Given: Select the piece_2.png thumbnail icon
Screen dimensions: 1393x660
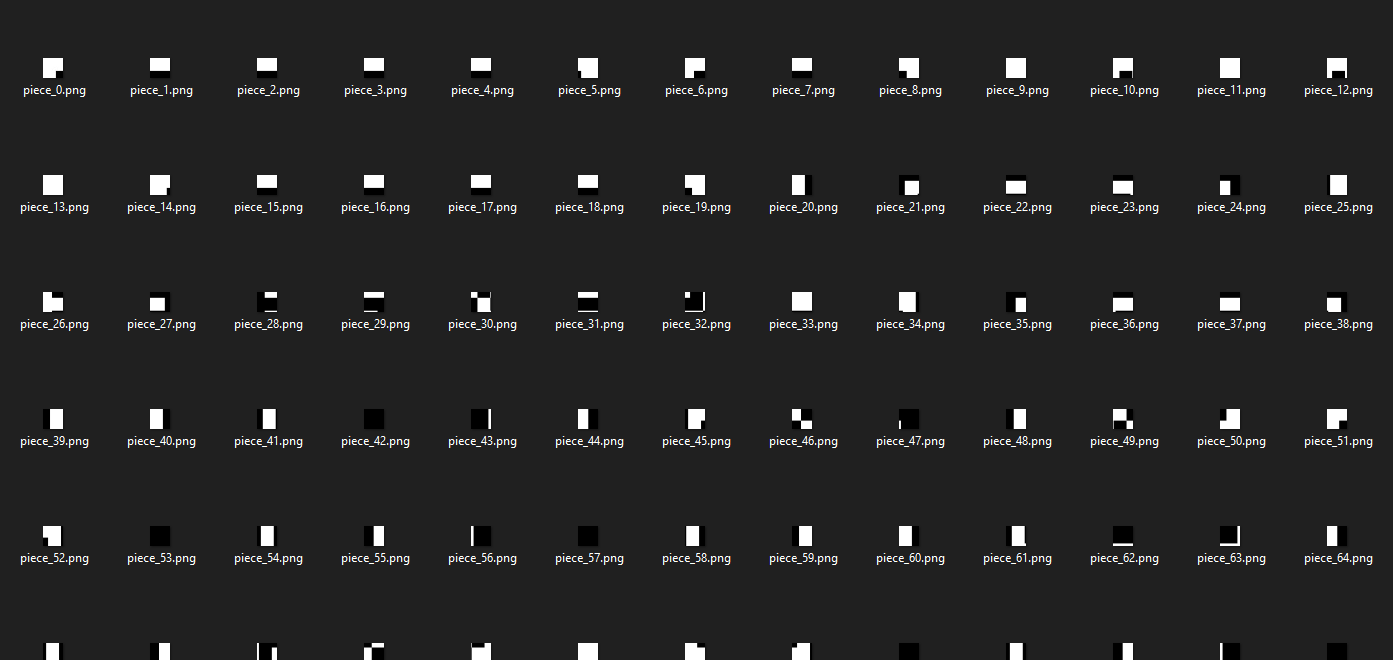Looking at the screenshot, I should (268, 68).
